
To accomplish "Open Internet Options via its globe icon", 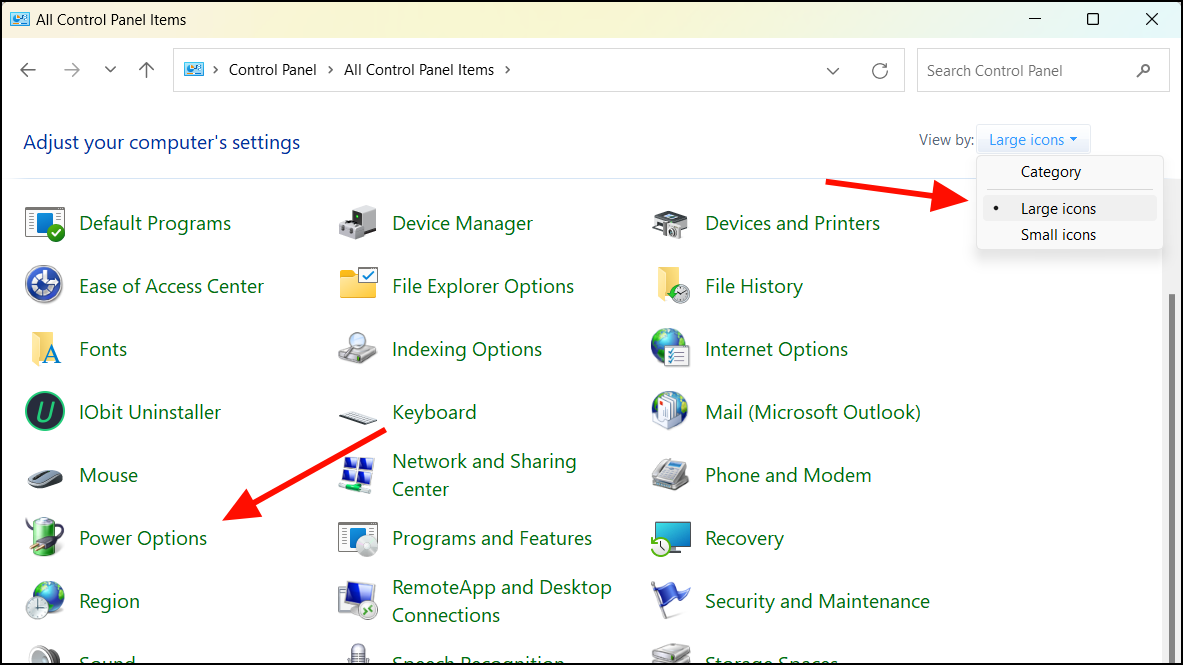I will point(776,349).
